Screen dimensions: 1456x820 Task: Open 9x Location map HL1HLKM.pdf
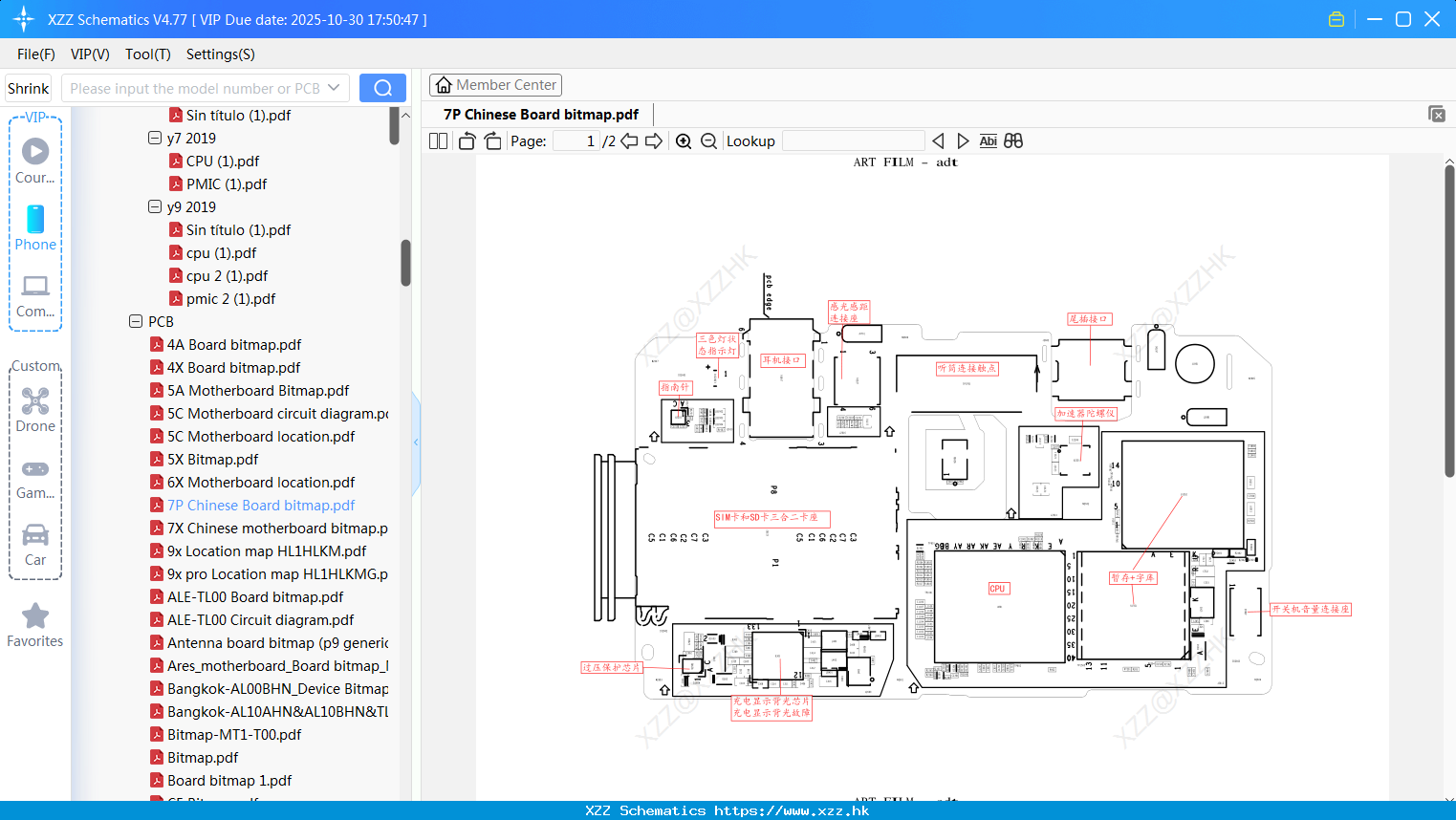click(x=267, y=550)
